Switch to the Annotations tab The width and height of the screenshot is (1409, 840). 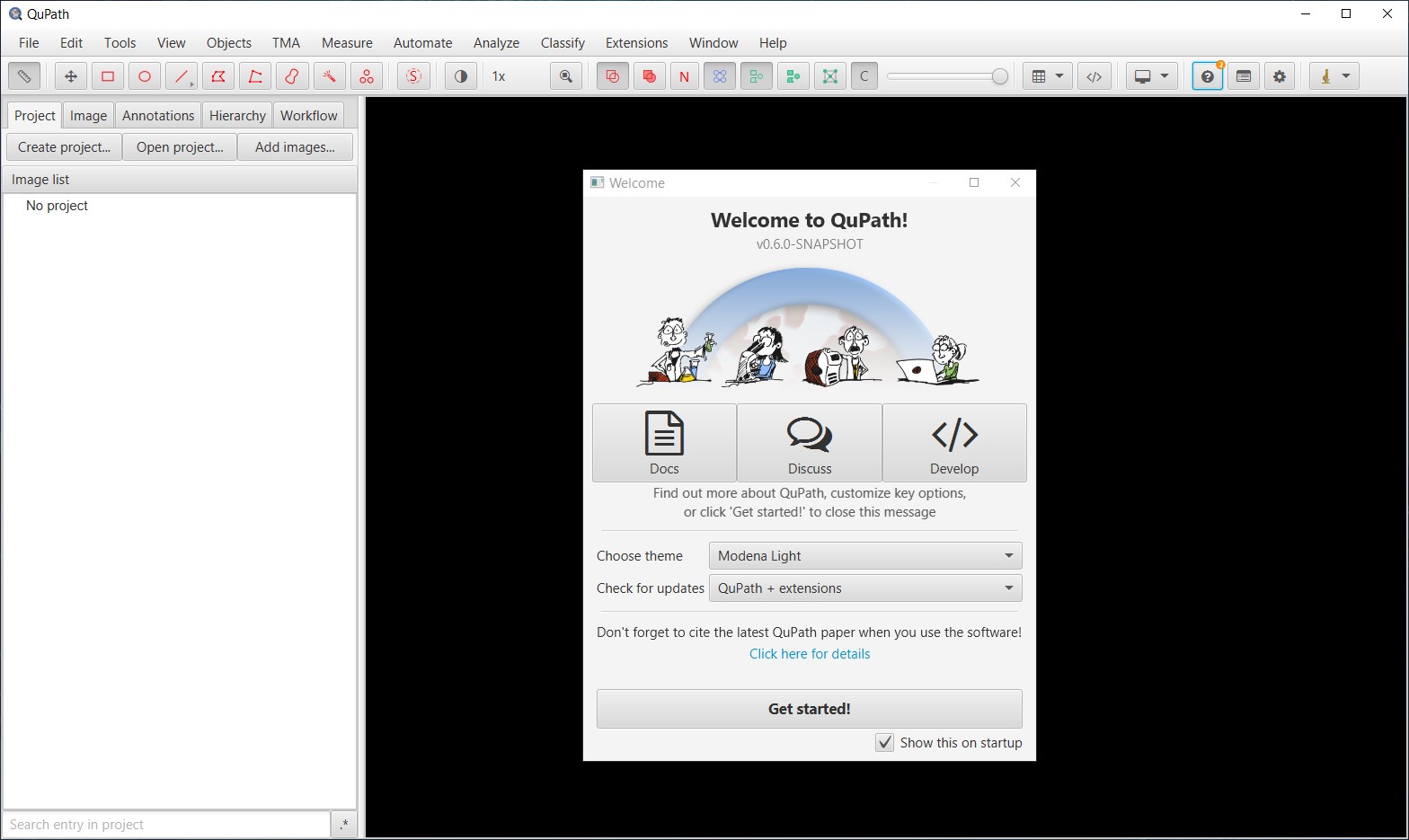158,115
